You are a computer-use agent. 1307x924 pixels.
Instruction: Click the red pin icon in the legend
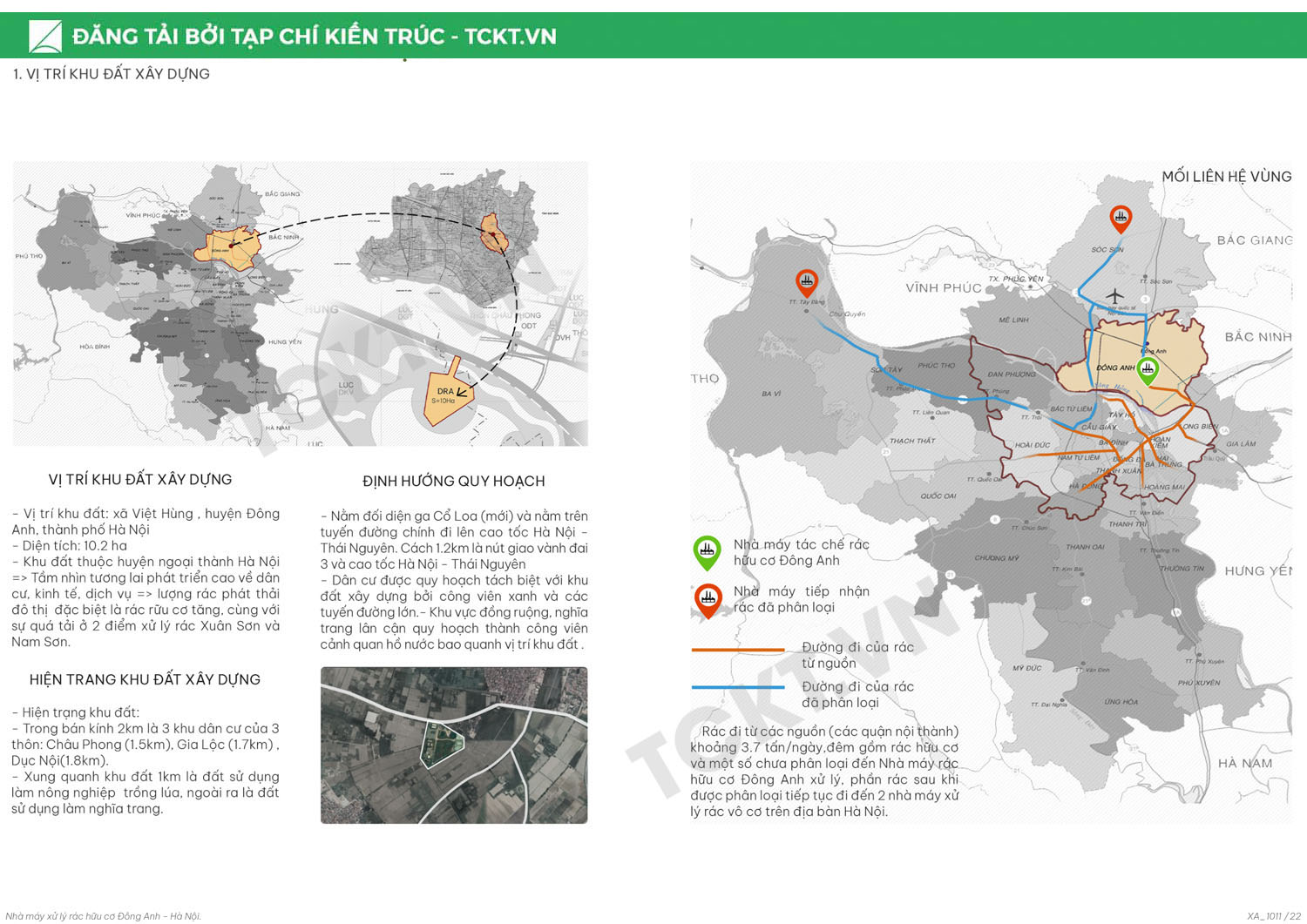[708, 599]
